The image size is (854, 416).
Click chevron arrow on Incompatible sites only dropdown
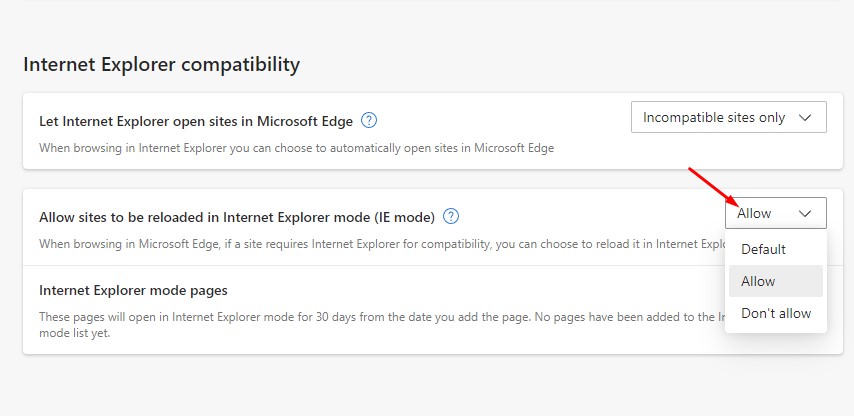point(805,117)
